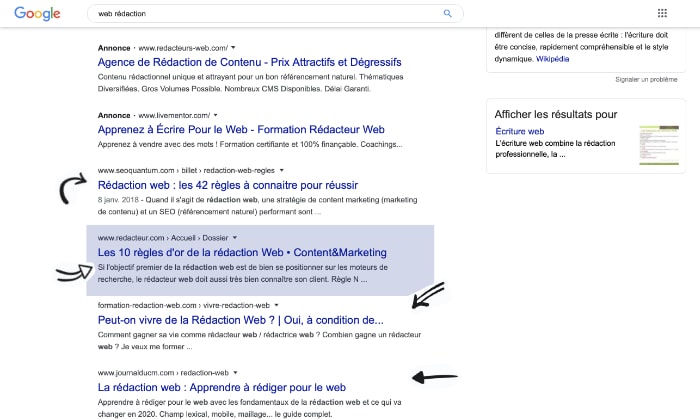Open dropdown arrow beside redacteur.com URL
This screenshot has height=420, width=700.
tap(234, 238)
